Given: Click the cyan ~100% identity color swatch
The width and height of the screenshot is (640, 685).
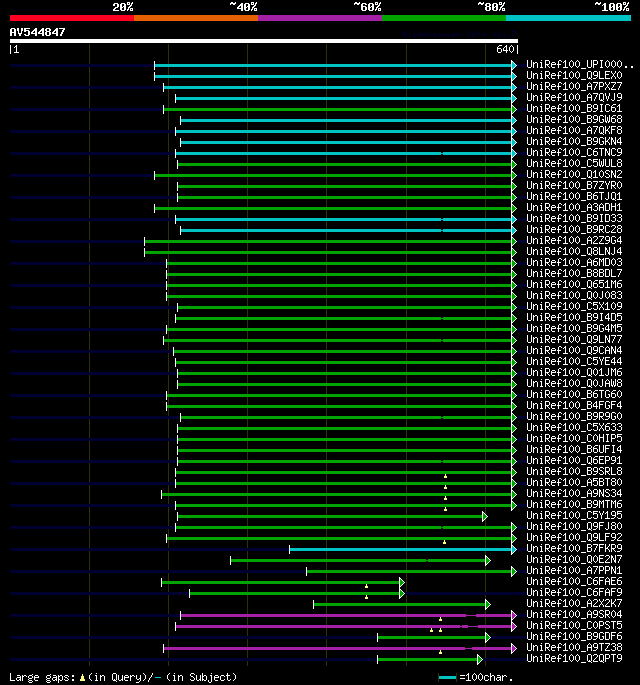Looking at the screenshot, I should 568,18.
